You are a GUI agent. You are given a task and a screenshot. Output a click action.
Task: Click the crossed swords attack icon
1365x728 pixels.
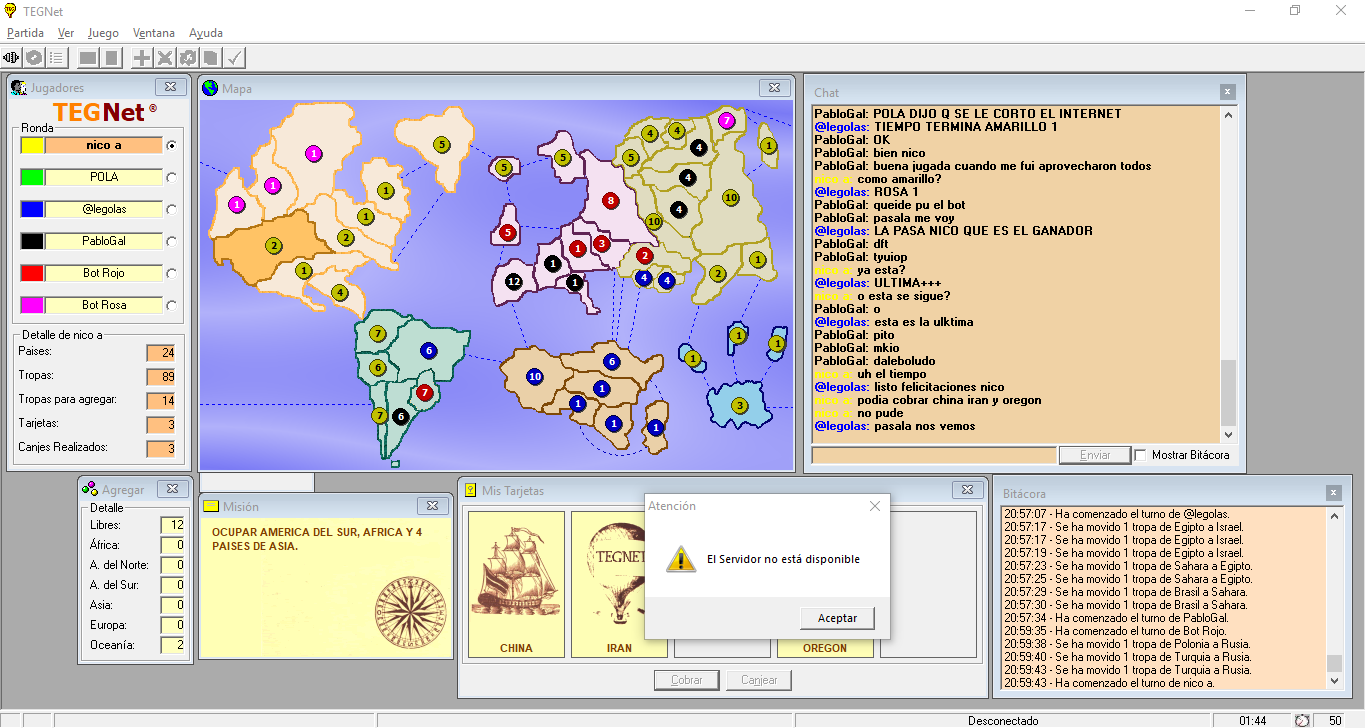[x=165, y=58]
